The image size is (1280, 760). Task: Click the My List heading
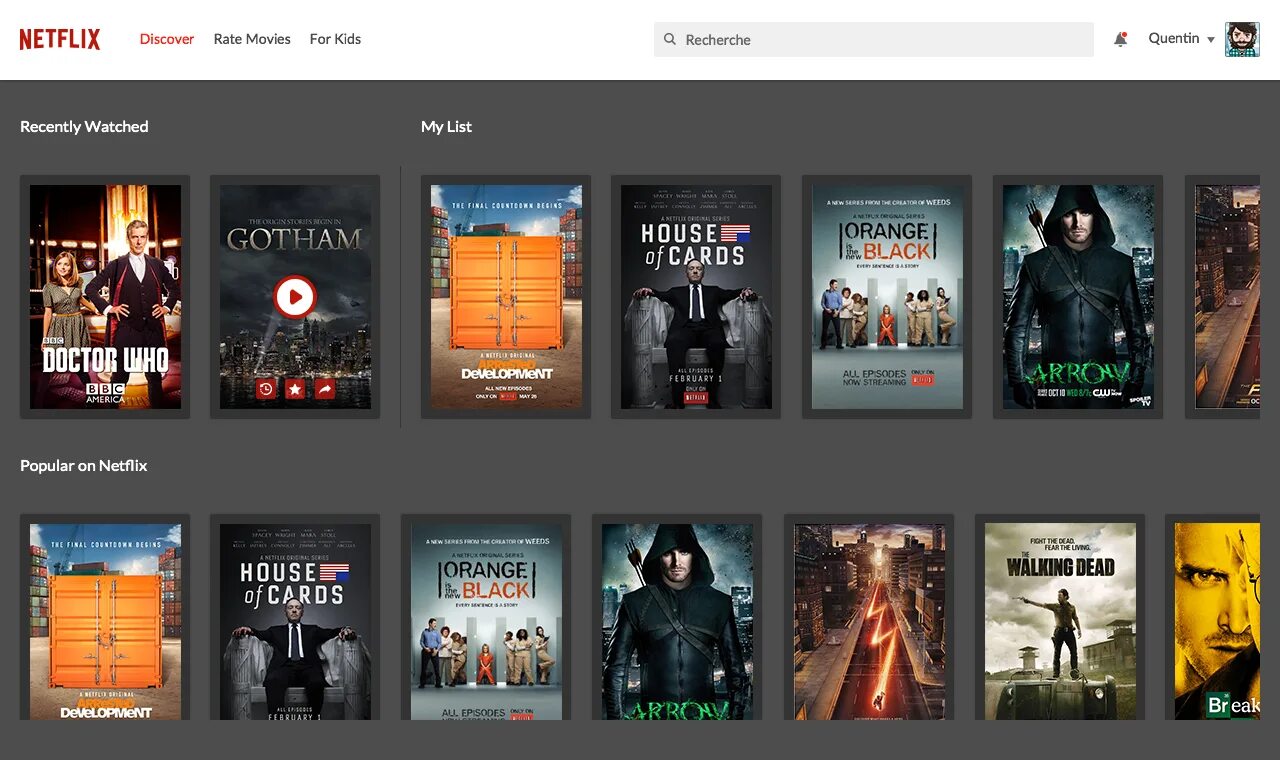tap(446, 127)
